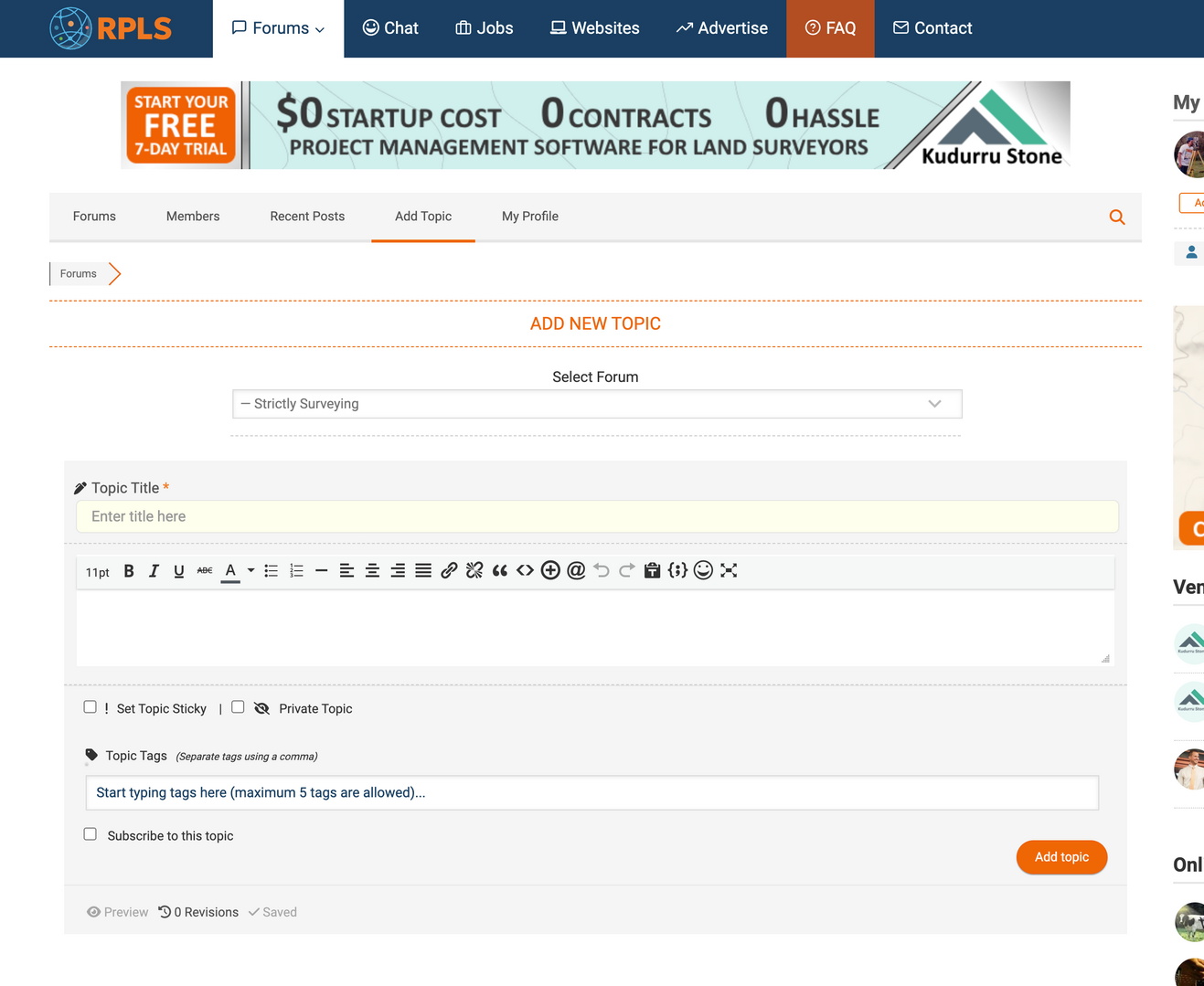The height and width of the screenshot is (986, 1204).
Task: Enter fullscreen editor mode
Action: [729, 571]
